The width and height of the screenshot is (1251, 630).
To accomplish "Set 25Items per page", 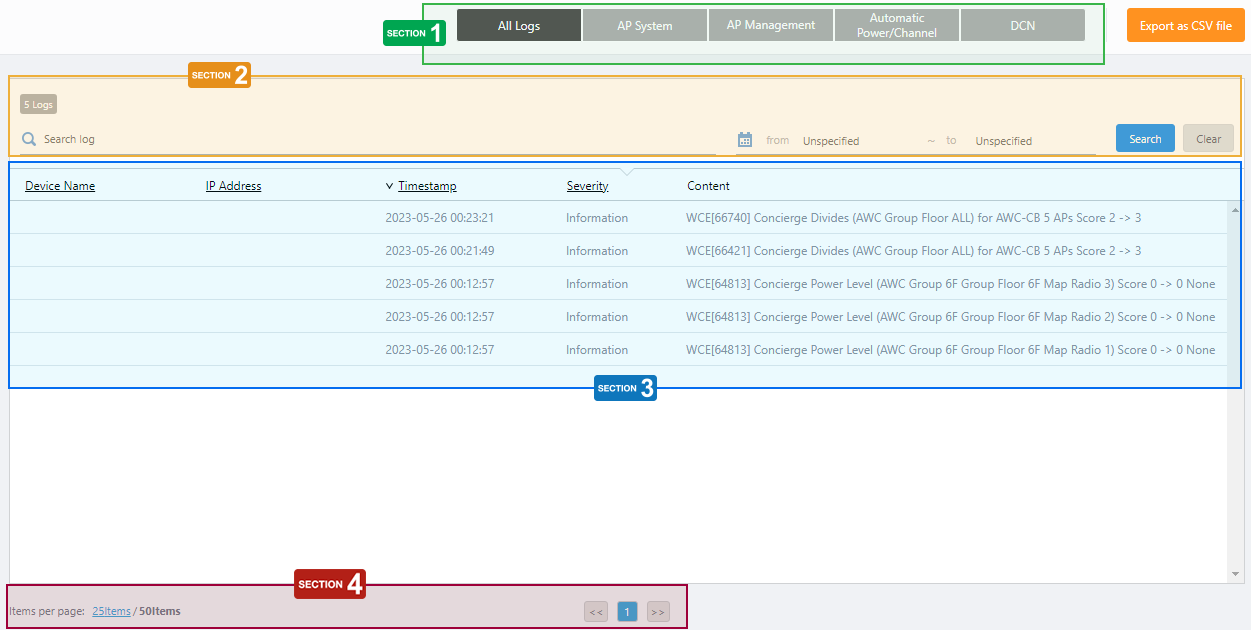I will click(x=111, y=611).
